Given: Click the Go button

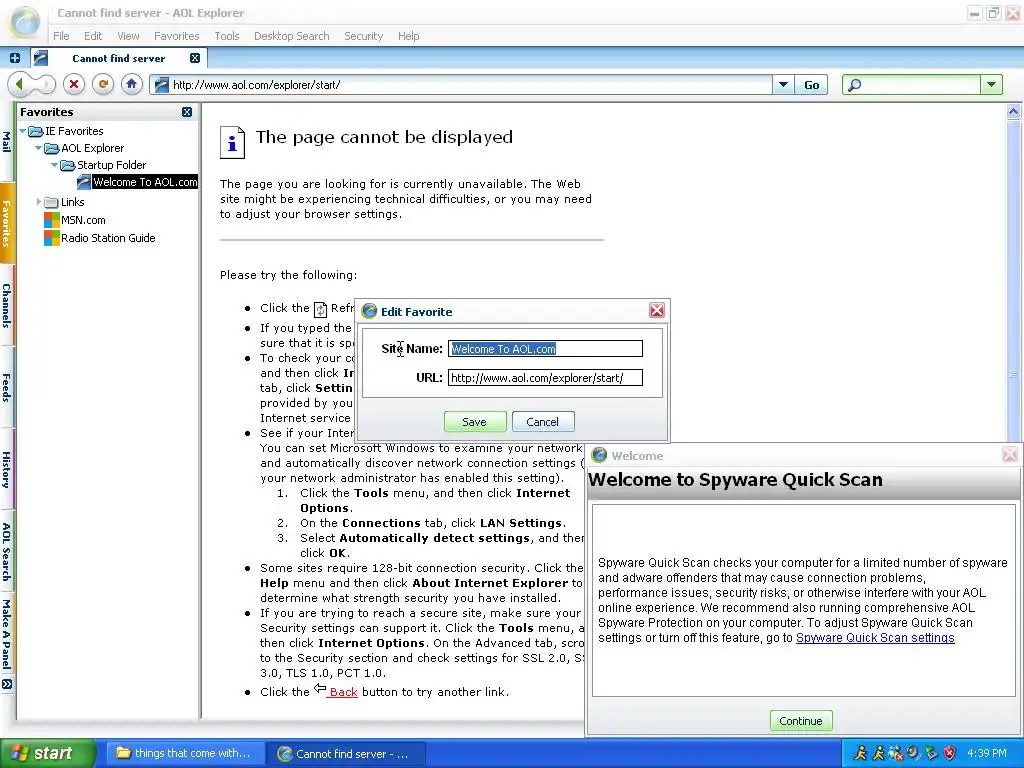Looking at the screenshot, I should (x=811, y=84).
